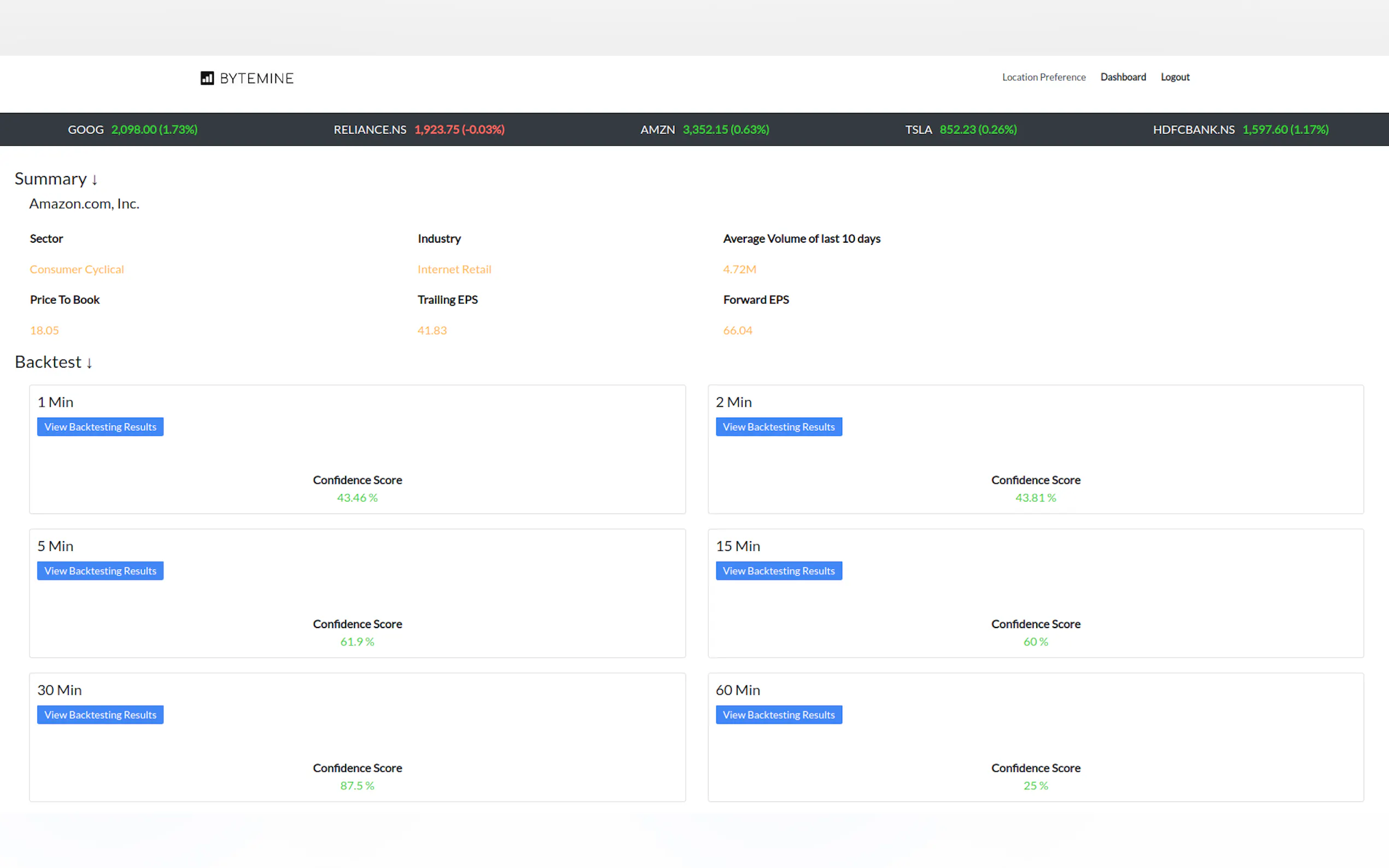View Backtesting Results for 5 Min
This screenshot has height=868, width=1389.
(x=100, y=571)
